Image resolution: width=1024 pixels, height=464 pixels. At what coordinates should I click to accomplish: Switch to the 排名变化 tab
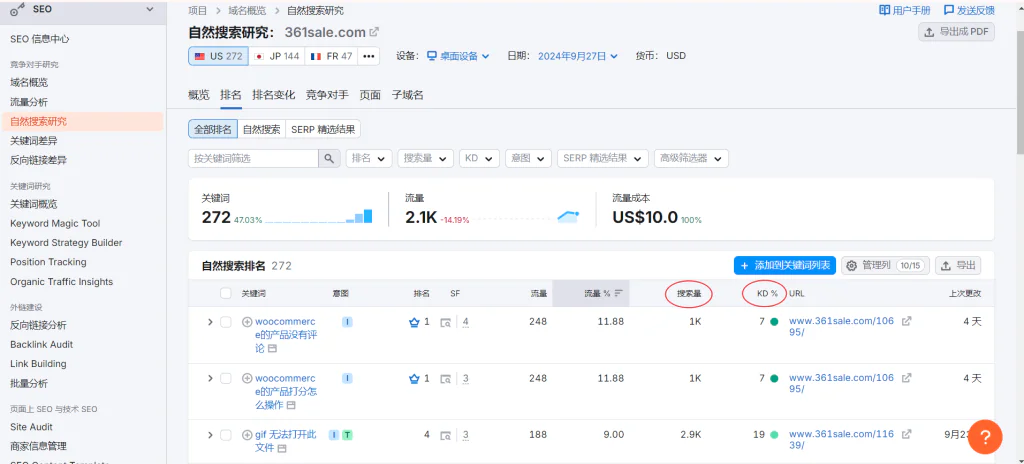(x=273, y=95)
